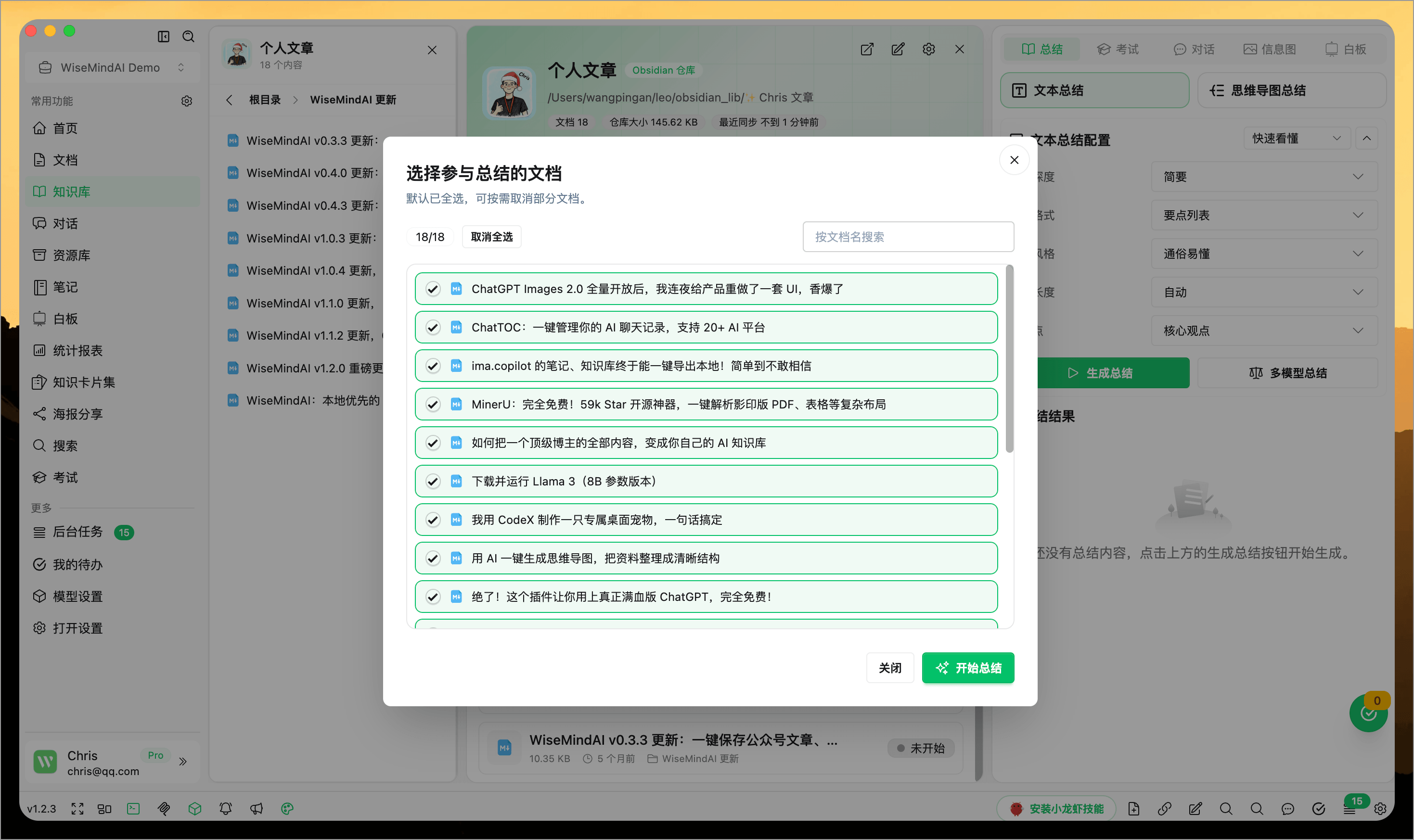Viewport: 1414px width, 840px height.
Task: Expand the WiseMindAI Demo workspace selector
Action: click(113, 67)
